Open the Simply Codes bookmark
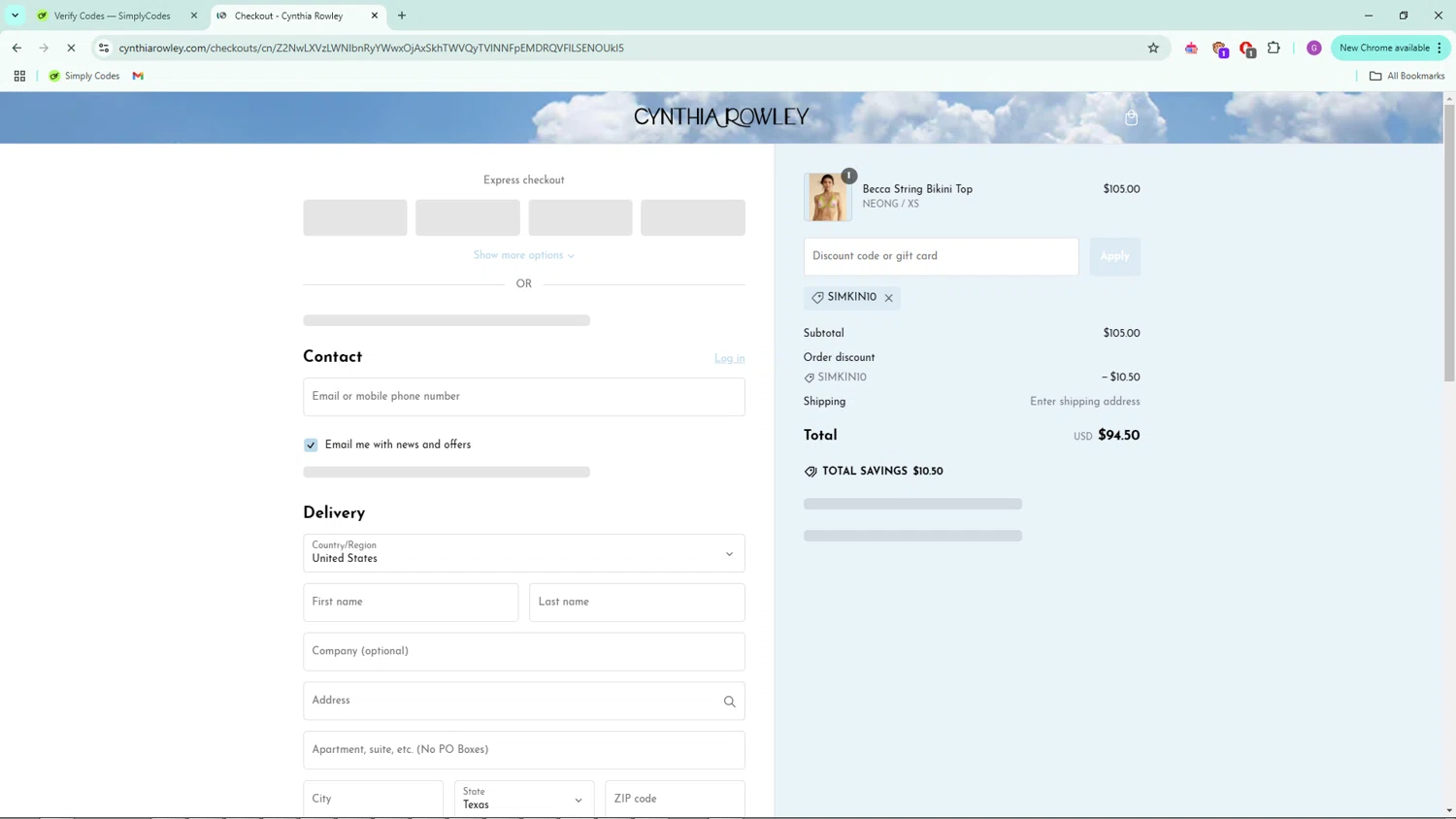The image size is (1456, 819). click(84, 76)
